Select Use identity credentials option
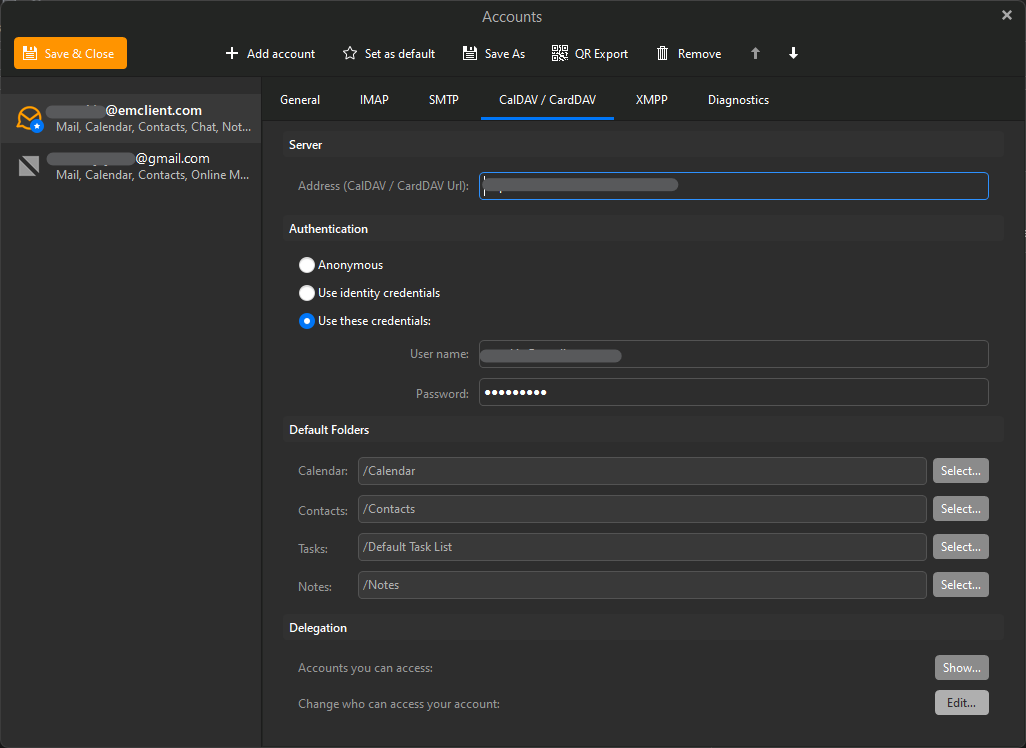The width and height of the screenshot is (1026, 748). click(x=307, y=293)
